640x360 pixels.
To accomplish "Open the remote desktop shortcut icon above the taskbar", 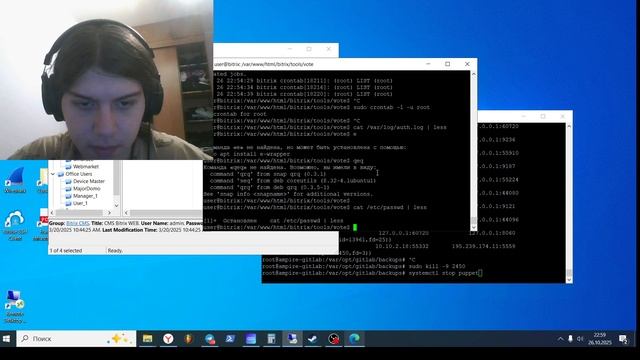I will tap(15, 307).
